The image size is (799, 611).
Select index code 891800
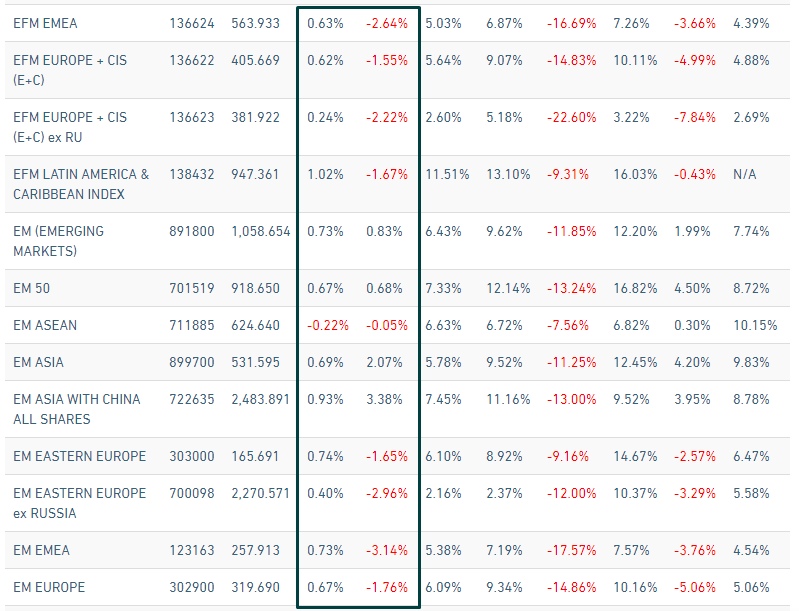pos(192,231)
